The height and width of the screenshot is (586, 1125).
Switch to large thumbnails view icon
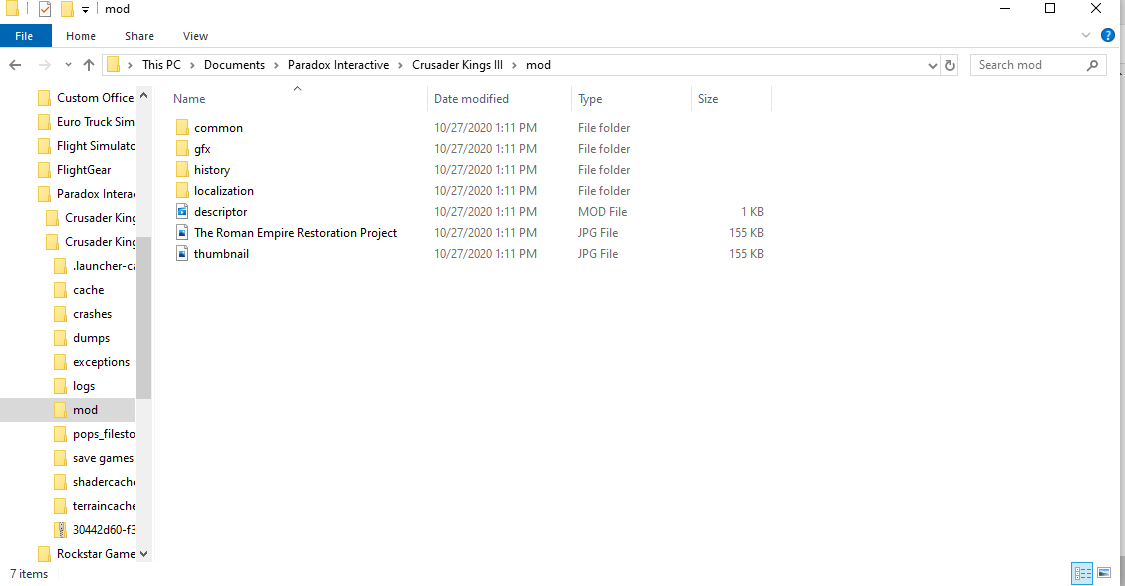click(1104, 573)
